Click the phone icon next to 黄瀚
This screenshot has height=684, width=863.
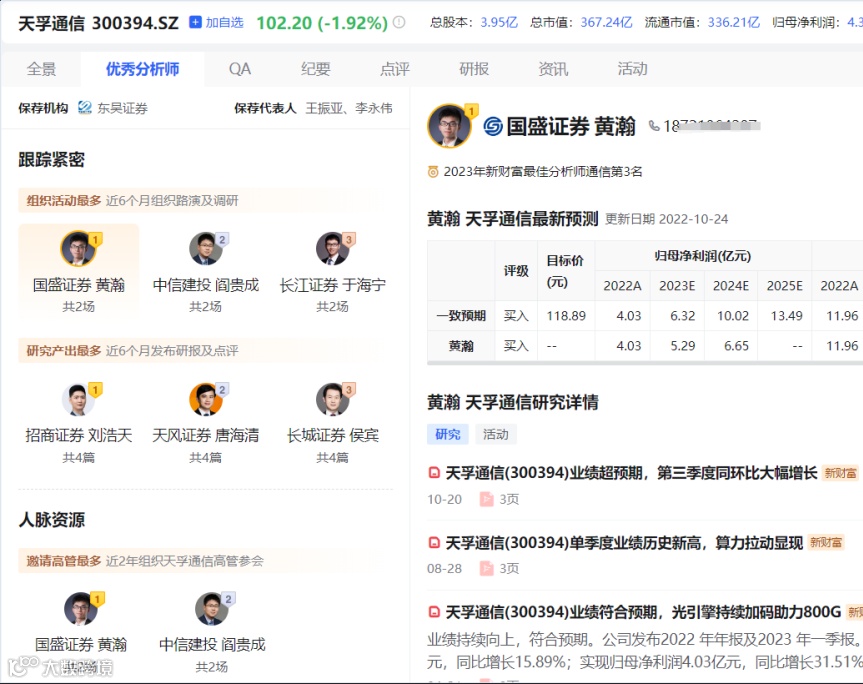click(654, 126)
